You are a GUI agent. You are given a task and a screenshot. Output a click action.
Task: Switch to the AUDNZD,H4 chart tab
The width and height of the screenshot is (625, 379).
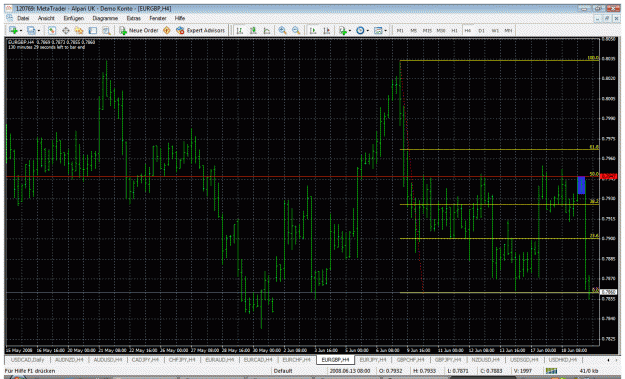coord(69,360)
